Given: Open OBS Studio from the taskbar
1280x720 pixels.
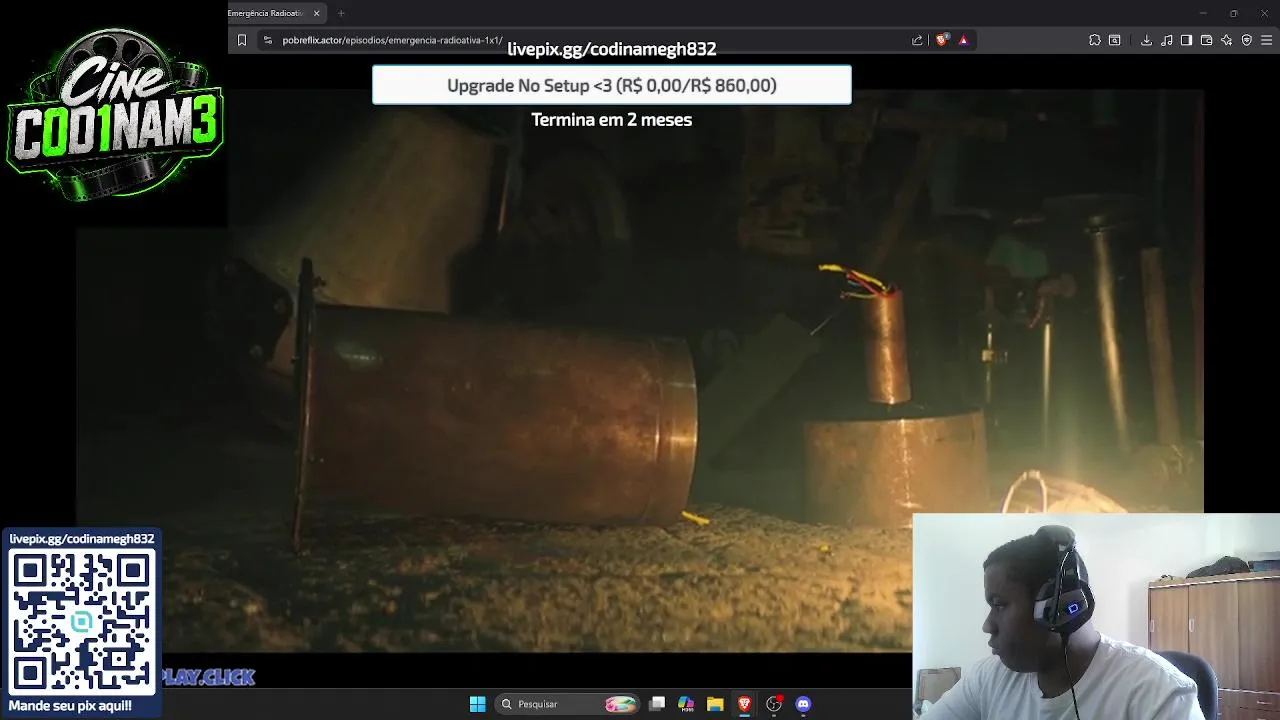Looking at the screenshot, I should pyautogui.click(x=773, y=704).
